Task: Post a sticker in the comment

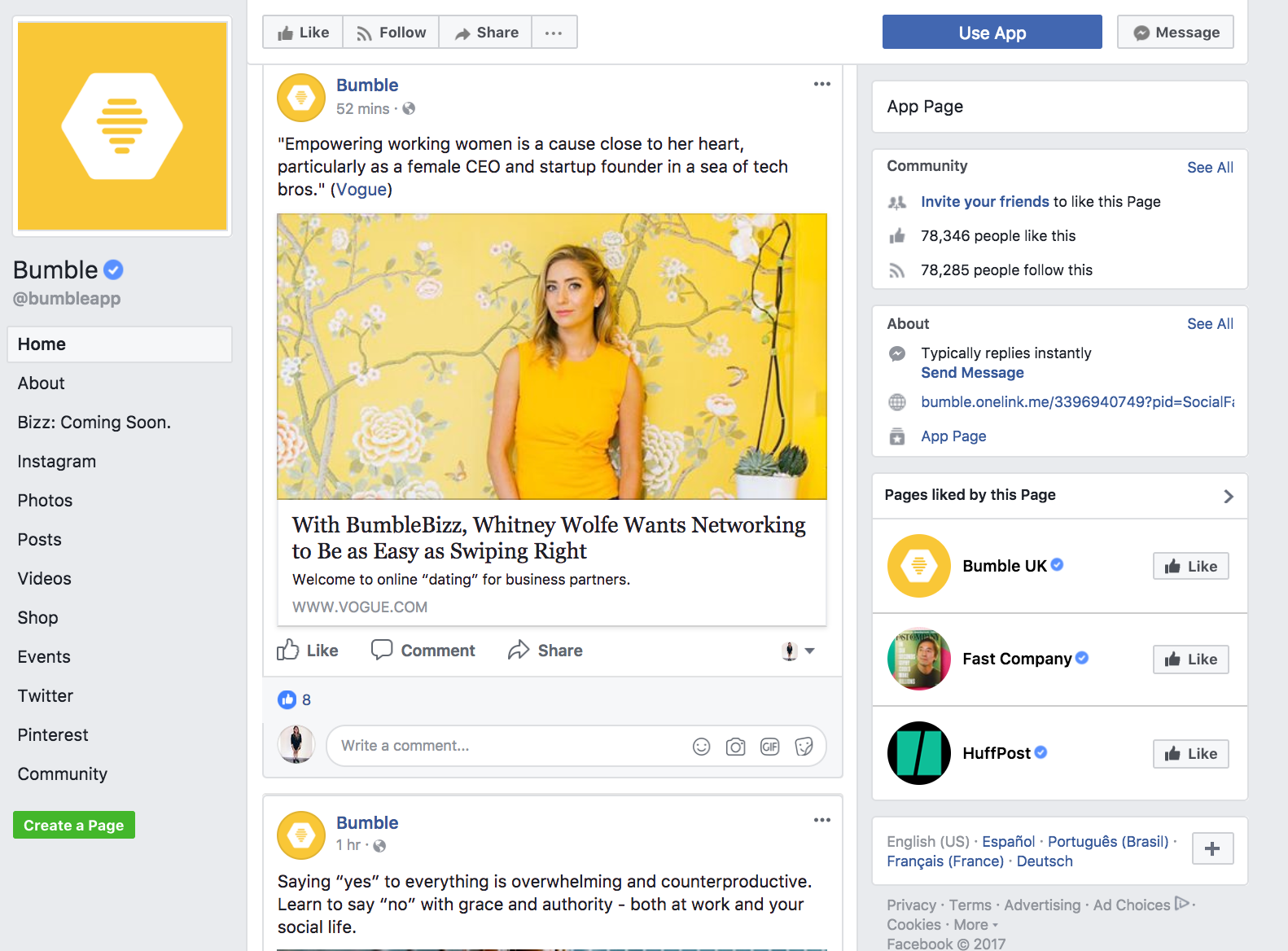Action: pos(804,747)
